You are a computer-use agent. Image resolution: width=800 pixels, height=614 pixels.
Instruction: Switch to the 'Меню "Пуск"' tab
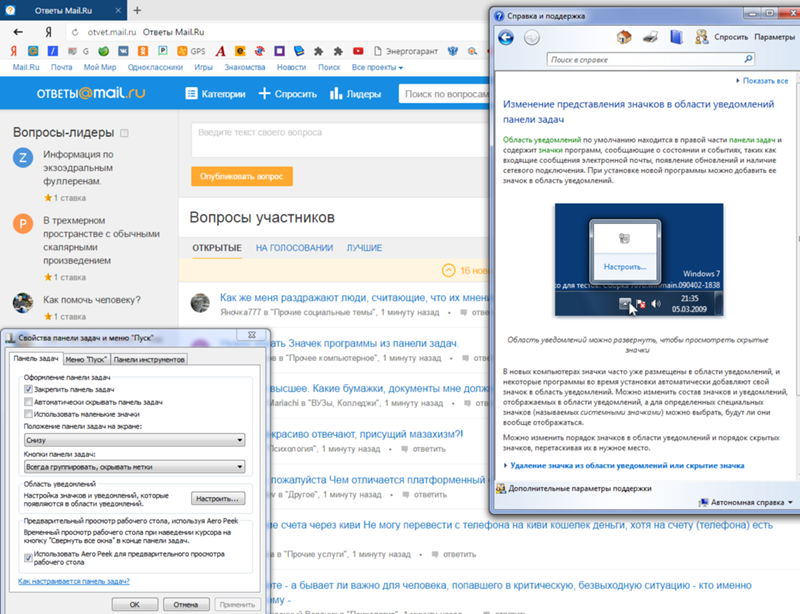click(86, 359)
